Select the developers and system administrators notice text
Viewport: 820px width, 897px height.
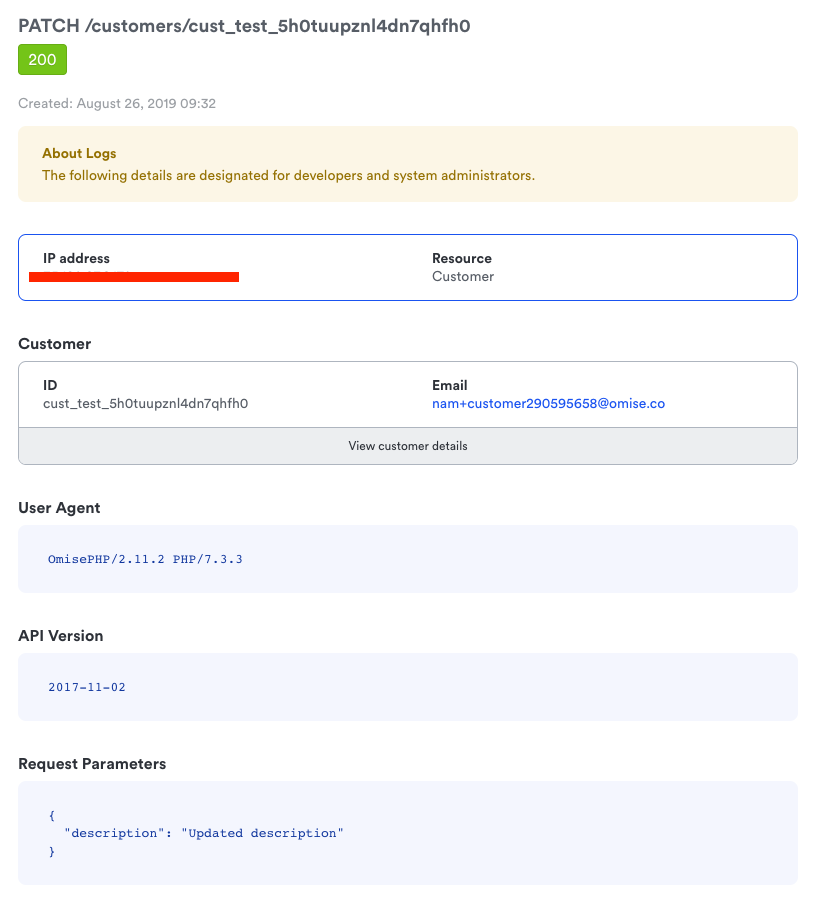click(288, 175)
